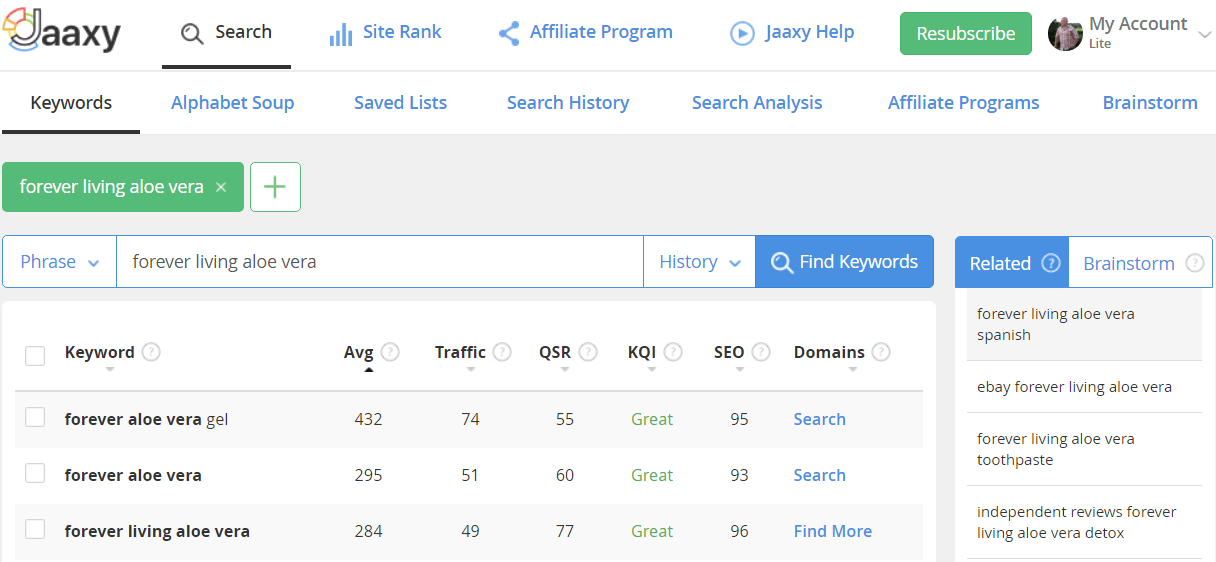Click help icon next to Related tab
This screenshot has height=562, width=1216.
point(1051,263)
